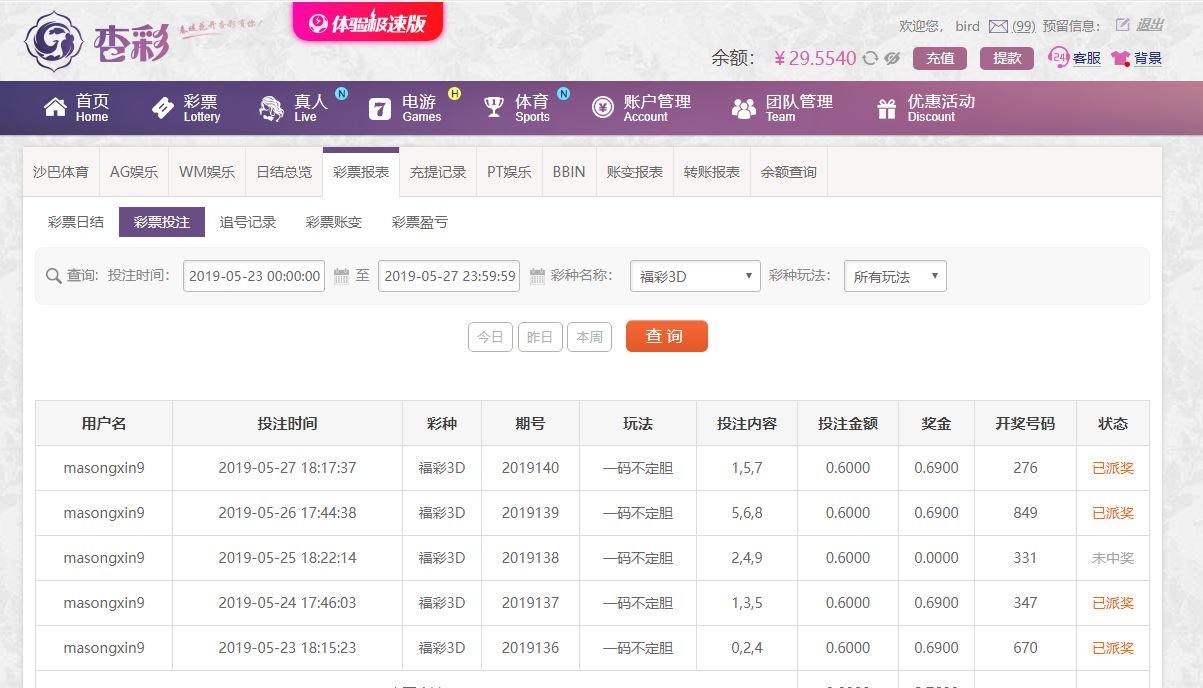Screen dimensions: 1203x688
Task: Expand the 福彩3D lottery dropdown
Action: click(x=695, y=276)
